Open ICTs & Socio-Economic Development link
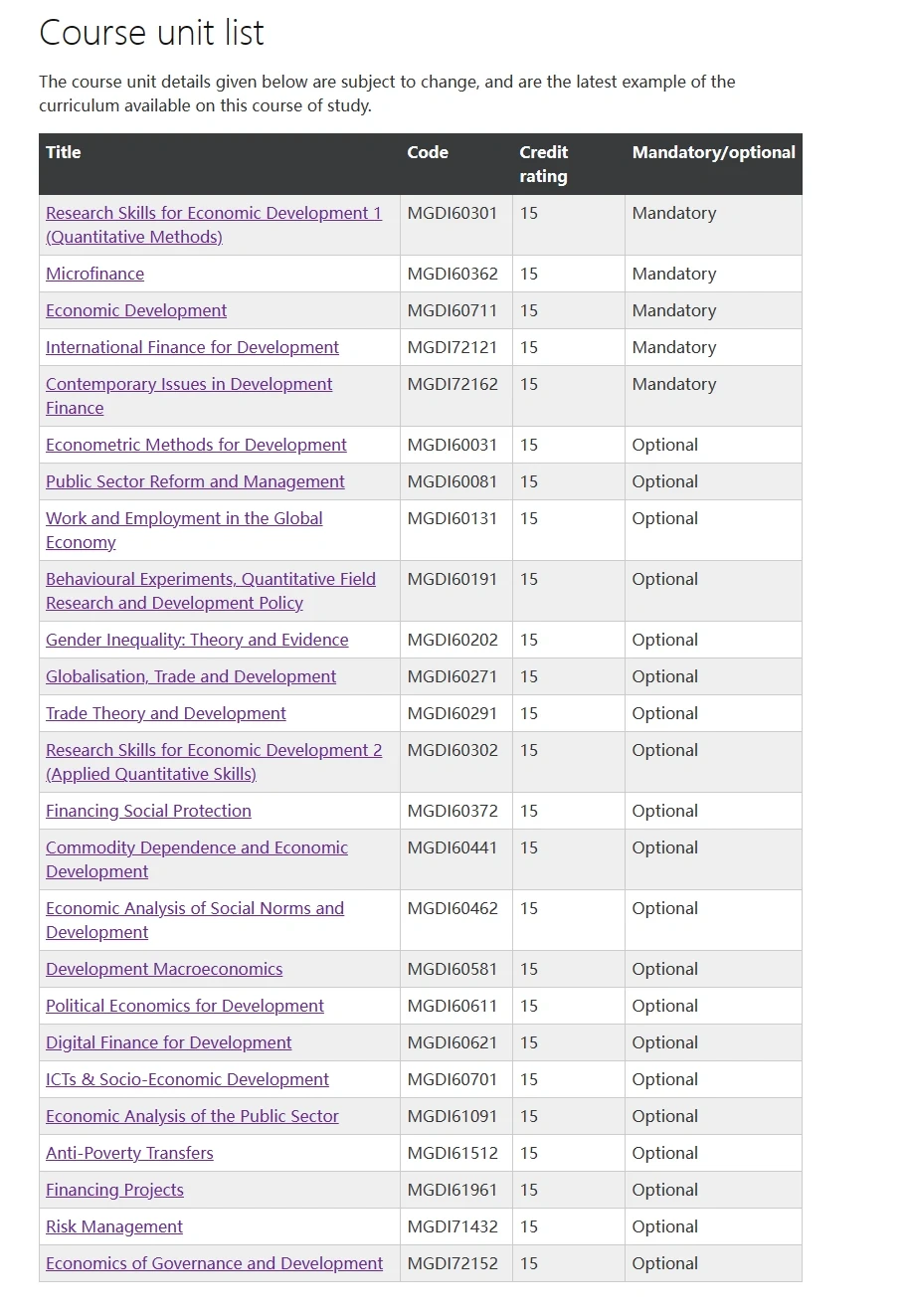The width and height of the screenshot is (906, 1316). point(187,1079)
